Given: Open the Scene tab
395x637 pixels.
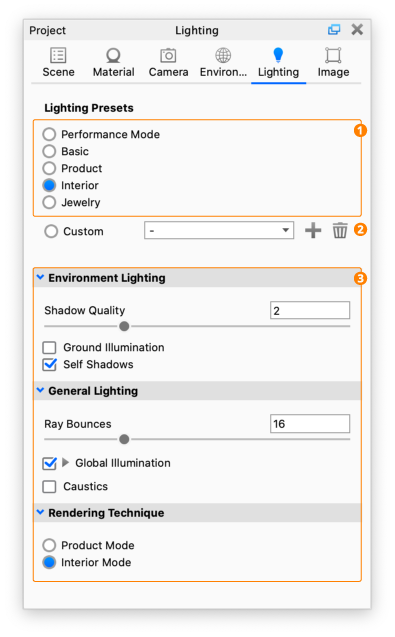Looking at the screenshot, I should (59, 62).
